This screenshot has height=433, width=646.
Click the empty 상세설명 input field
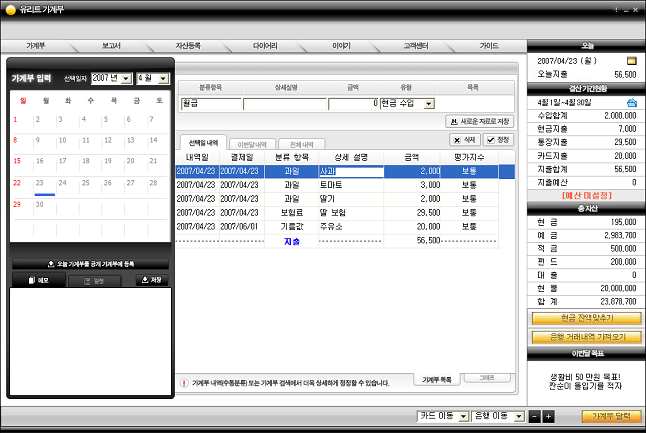[x=285, y=104]
